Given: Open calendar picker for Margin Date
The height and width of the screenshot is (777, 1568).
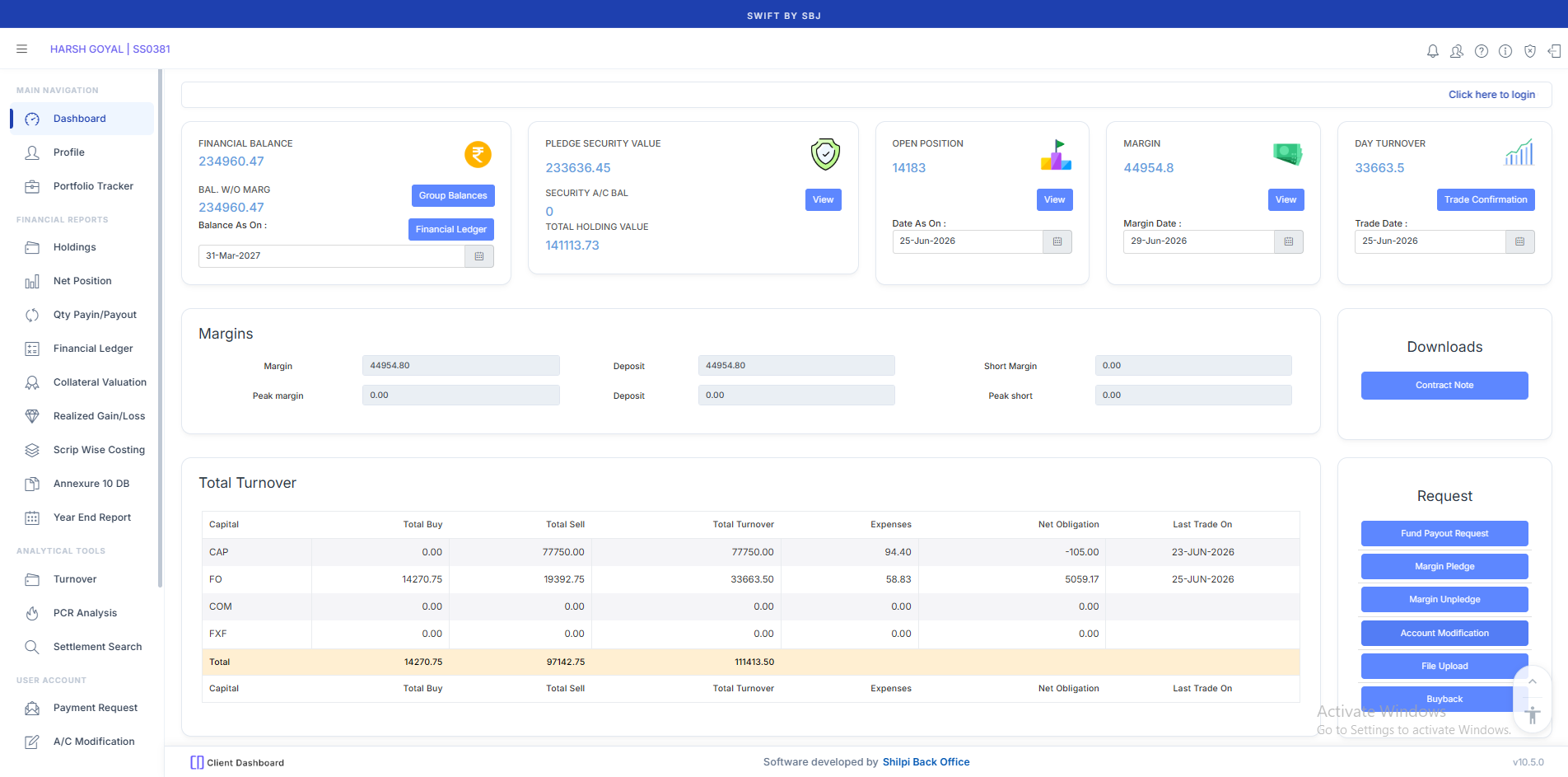Looking at the screenshot, I should (1289, 241).
